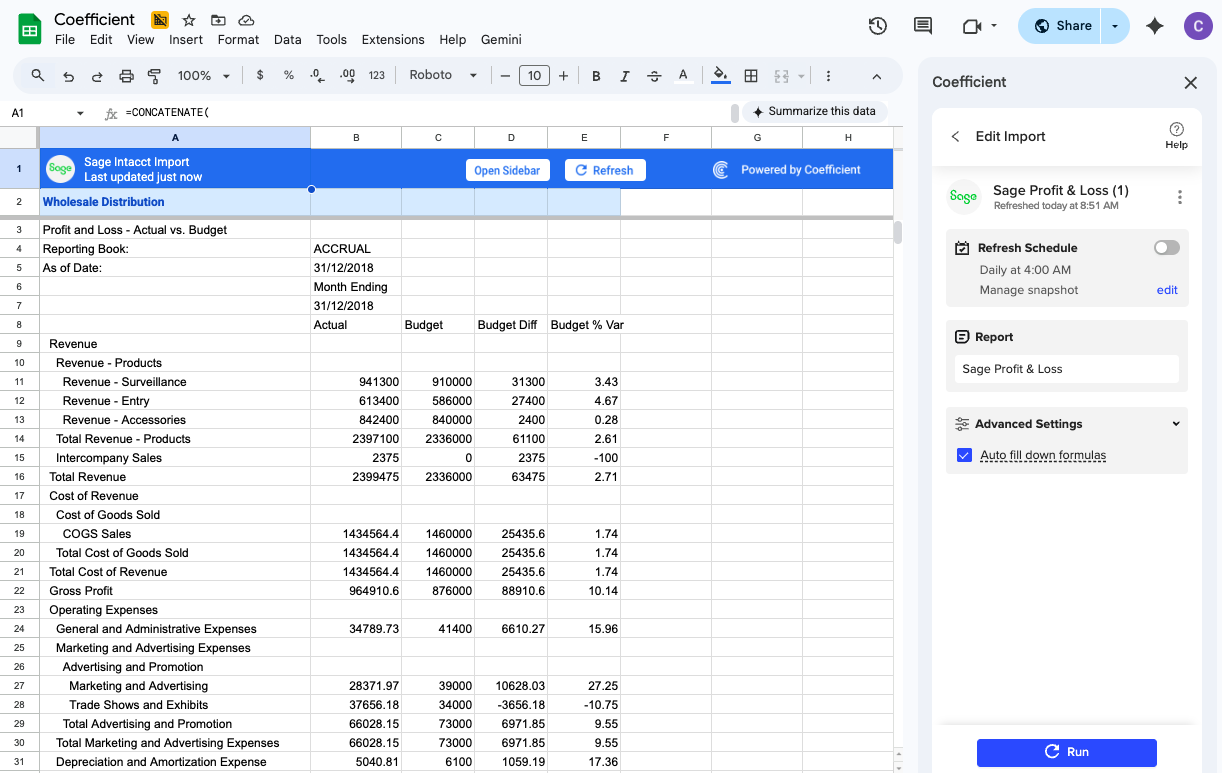Open the comment history panel
Image resolution: width=1222 pixels, height=773 pixels.
pyautogui.click(x=922, y=26)
